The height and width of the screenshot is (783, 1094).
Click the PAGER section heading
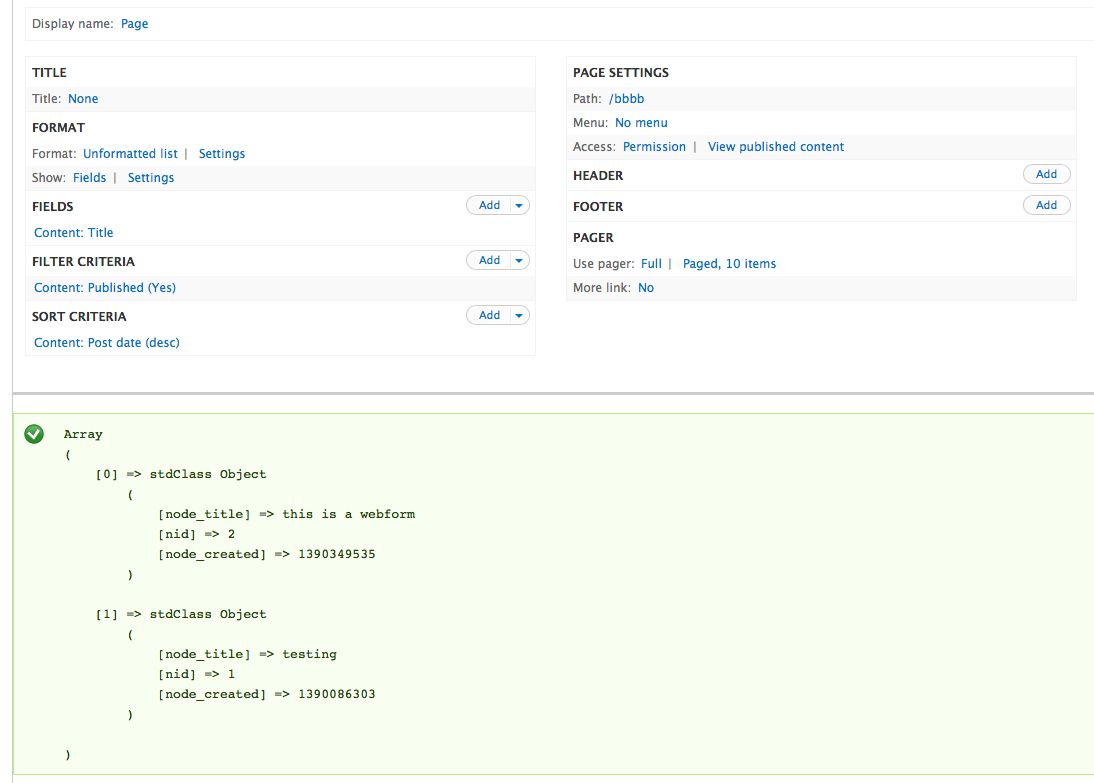coord(593,238)
